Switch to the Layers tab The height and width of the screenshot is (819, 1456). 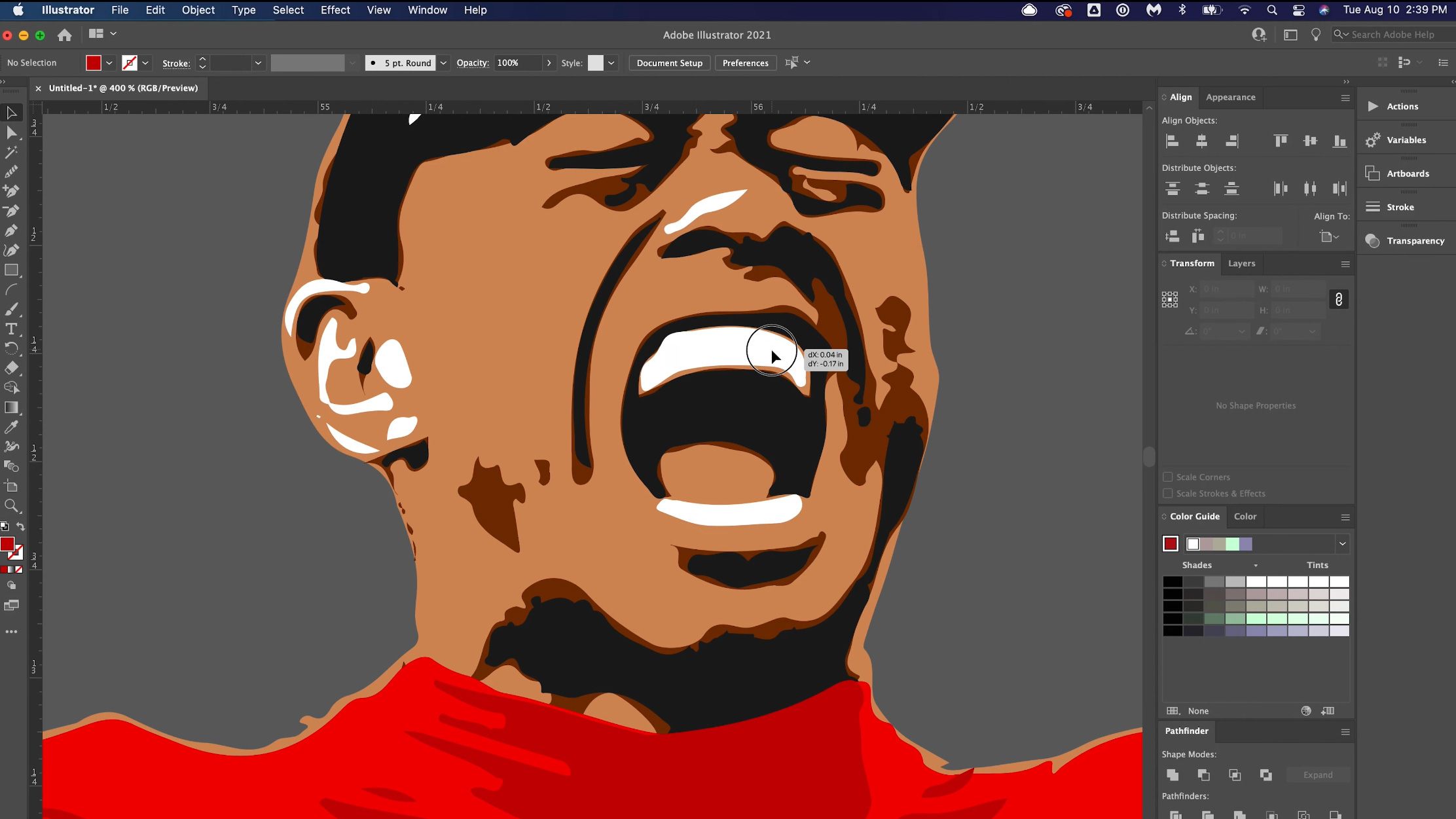click(x=1242, y=262)
